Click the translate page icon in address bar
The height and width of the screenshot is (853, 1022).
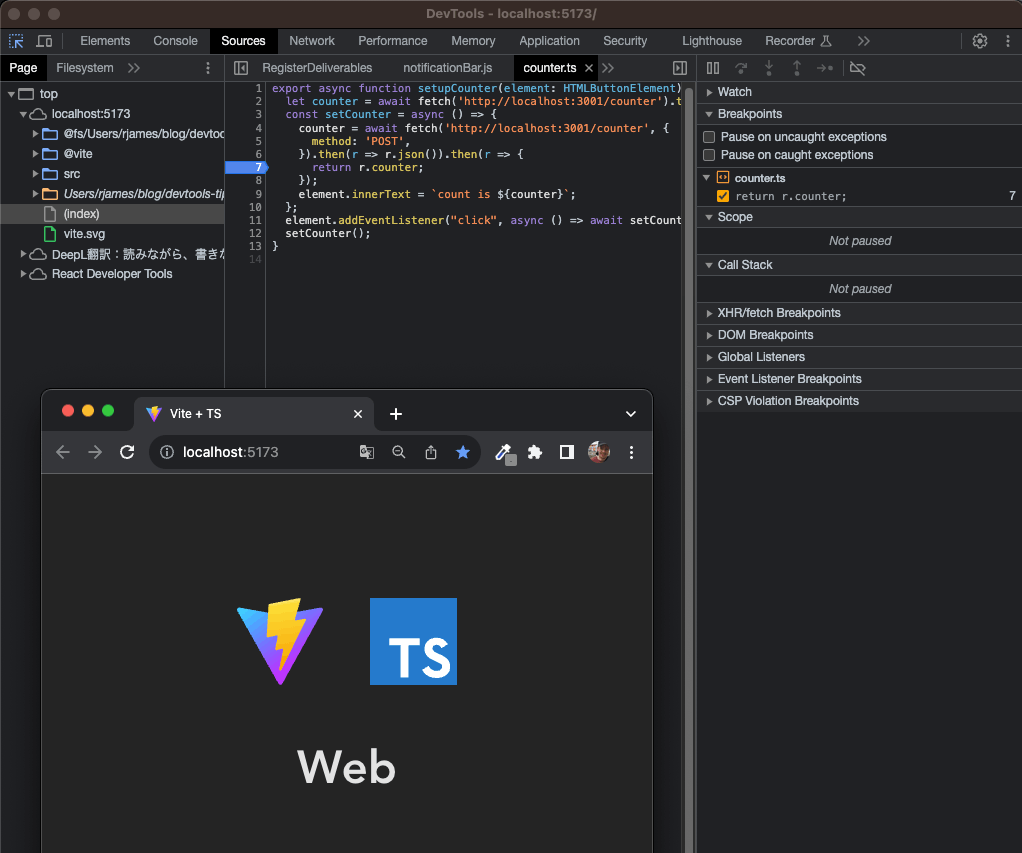367,452
